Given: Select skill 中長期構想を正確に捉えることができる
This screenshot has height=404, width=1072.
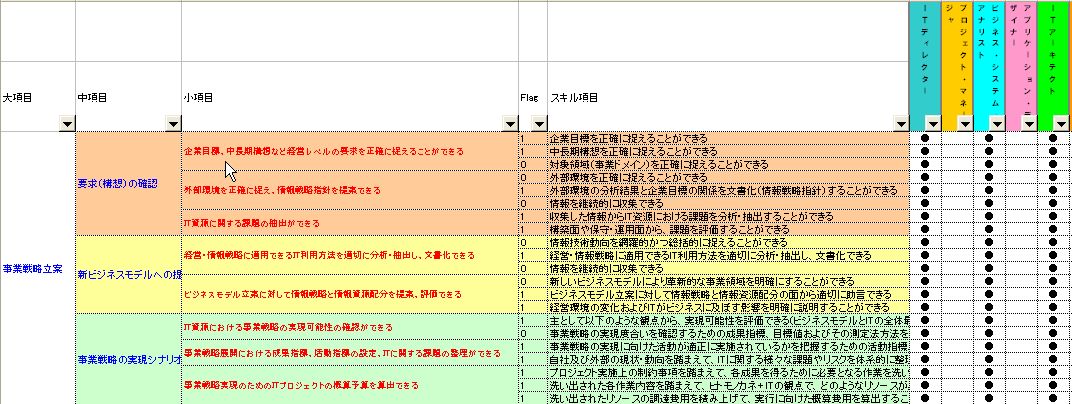Looking at the screenshot, I should click(728, 151).
